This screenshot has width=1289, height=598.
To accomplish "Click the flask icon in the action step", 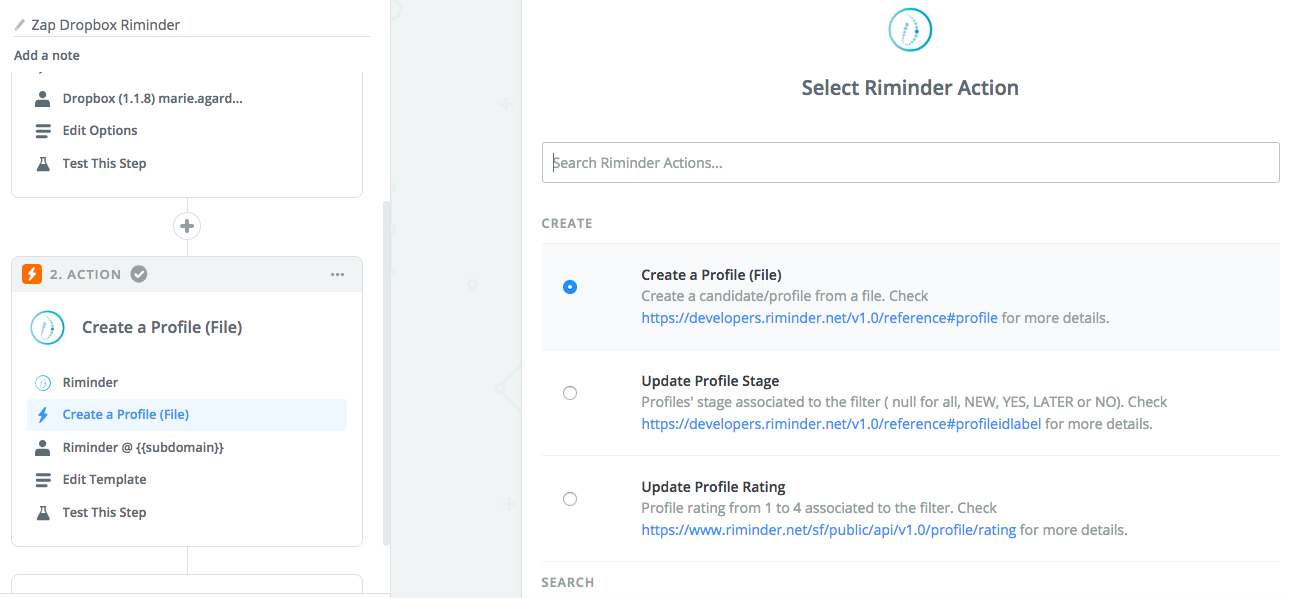I will [x=42, y=512].
